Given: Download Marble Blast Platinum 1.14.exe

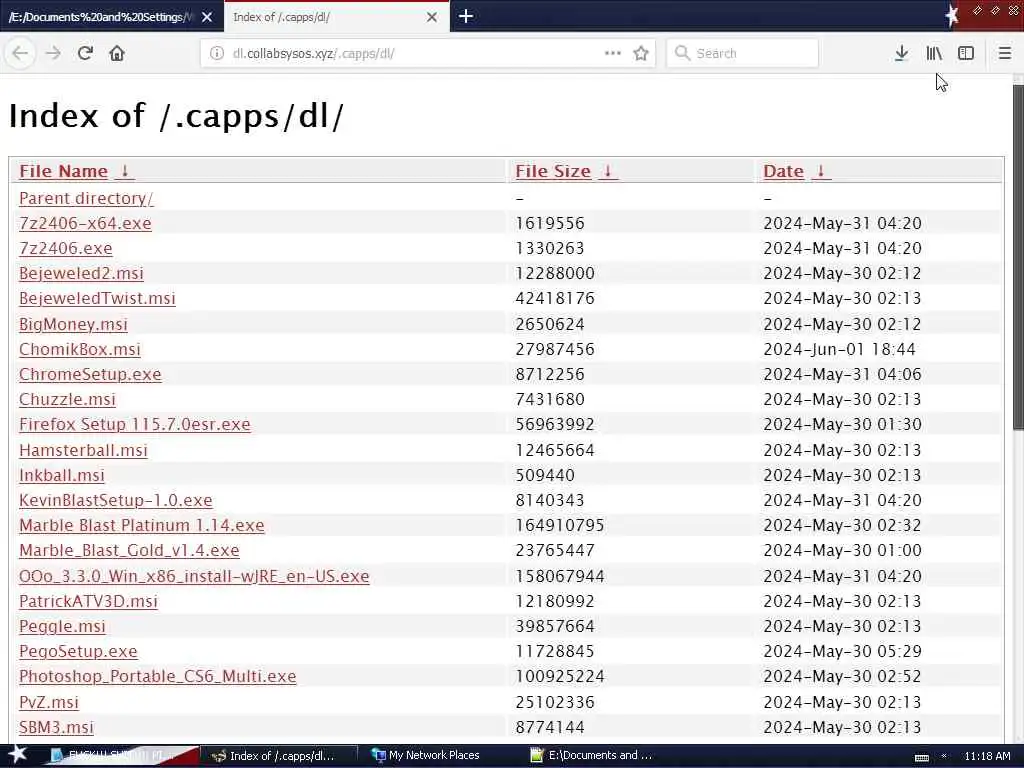Looking at the screenshot, I should (142, 525).
